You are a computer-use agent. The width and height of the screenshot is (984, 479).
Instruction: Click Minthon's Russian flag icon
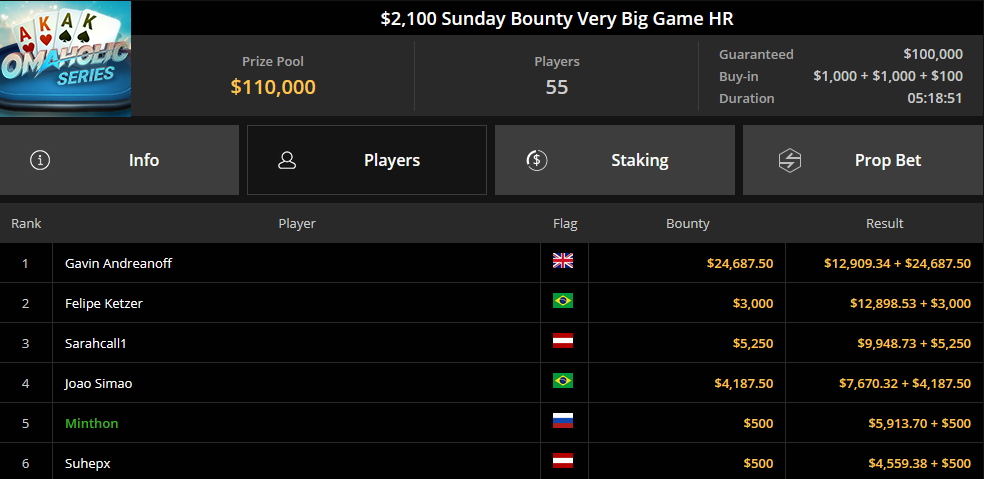(563, 421)
